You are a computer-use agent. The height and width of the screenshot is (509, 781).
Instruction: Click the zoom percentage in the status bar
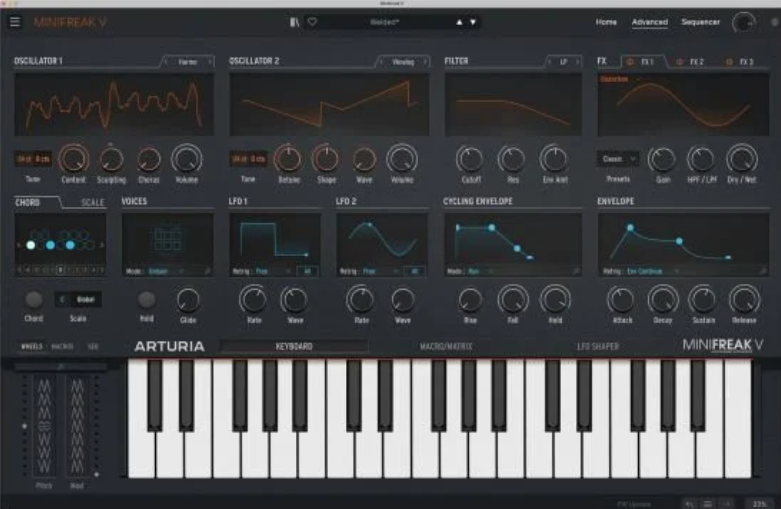[759, 504]
